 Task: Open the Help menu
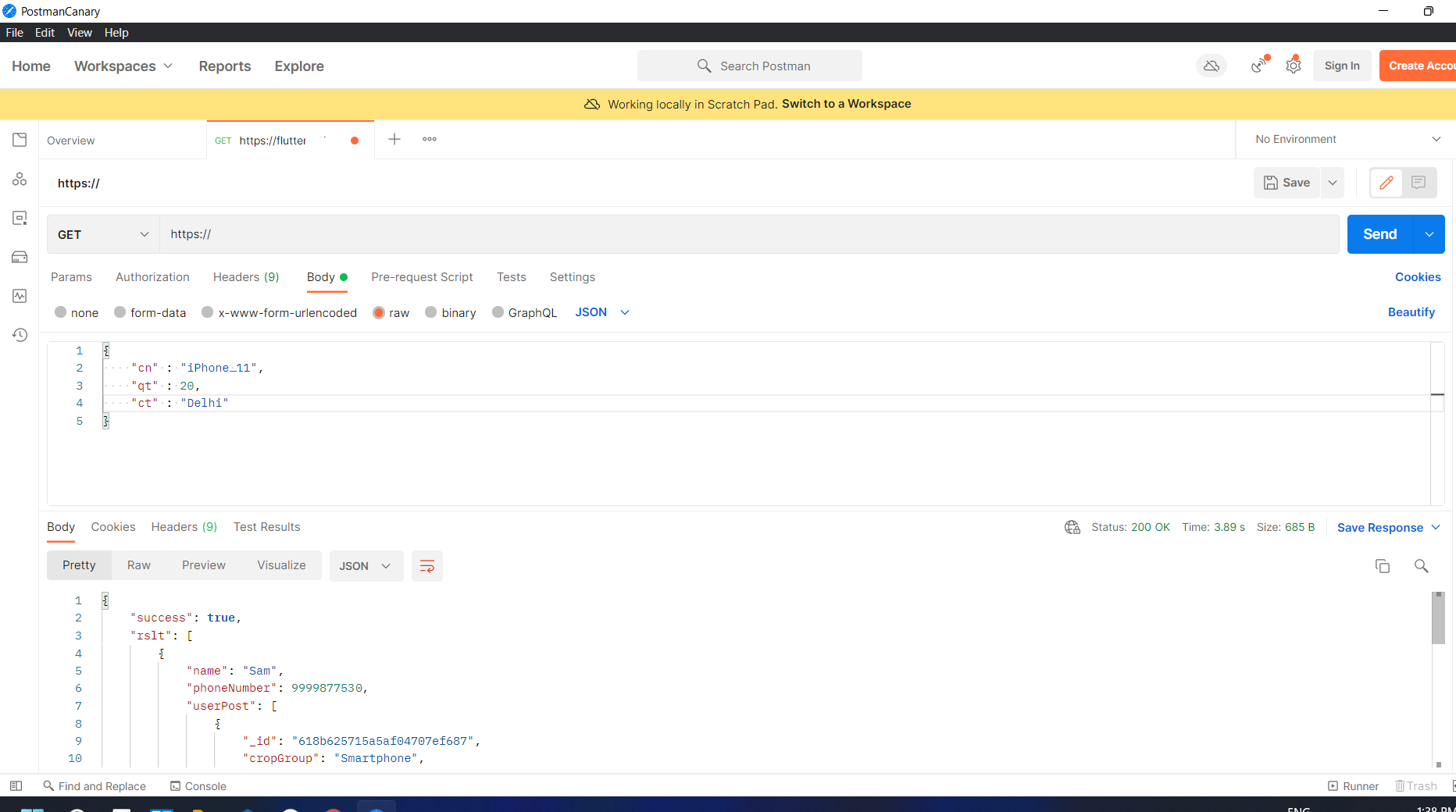tap(116, 33)
